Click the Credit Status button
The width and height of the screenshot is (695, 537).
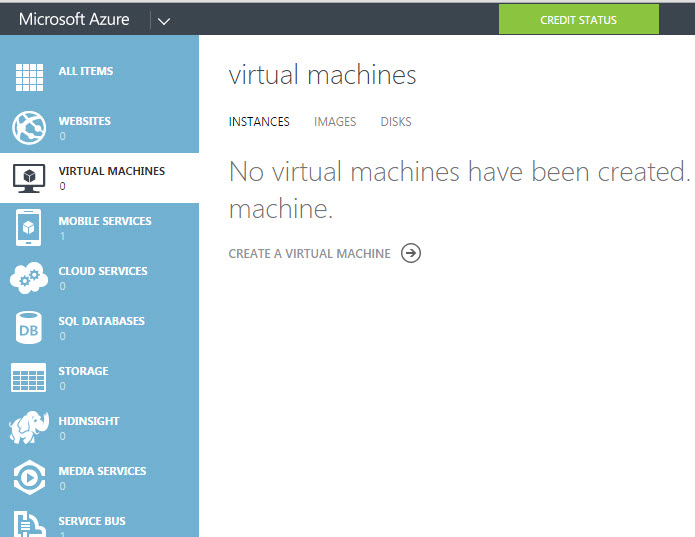(x=578, y=19)
